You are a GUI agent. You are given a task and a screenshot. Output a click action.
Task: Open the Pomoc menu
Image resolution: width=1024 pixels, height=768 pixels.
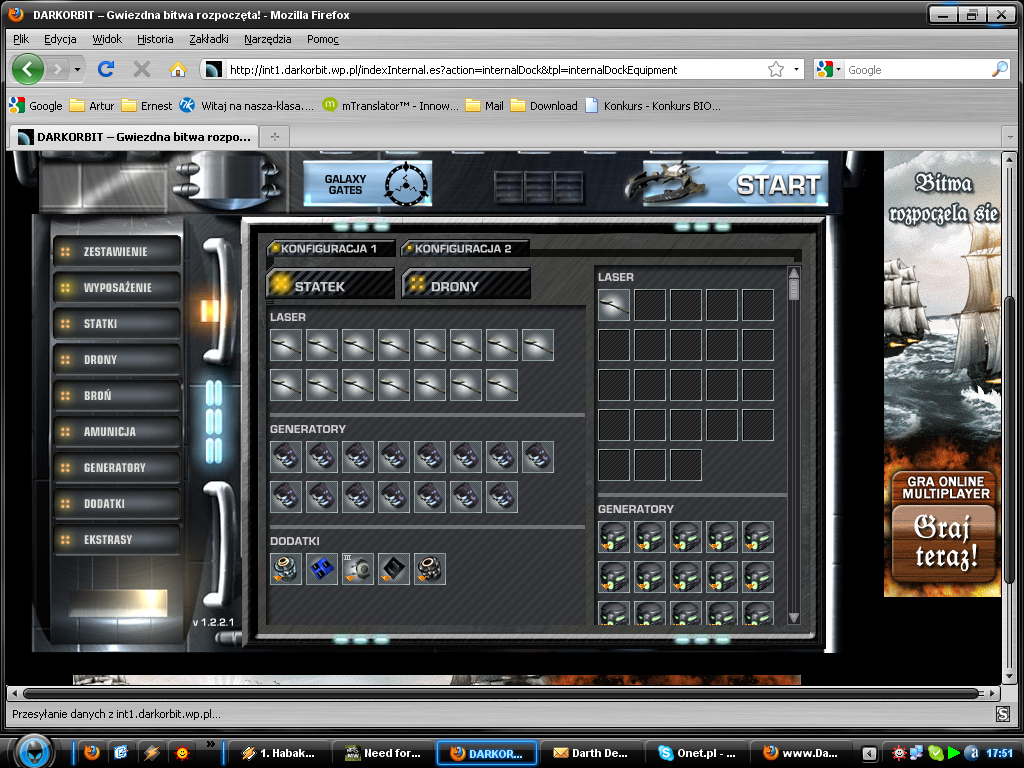pos(323,39)
